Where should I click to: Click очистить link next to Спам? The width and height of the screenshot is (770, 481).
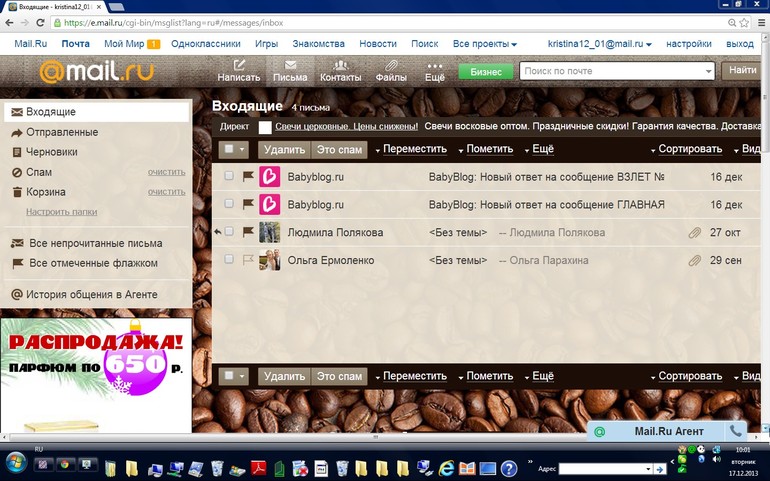click(166, 172)
